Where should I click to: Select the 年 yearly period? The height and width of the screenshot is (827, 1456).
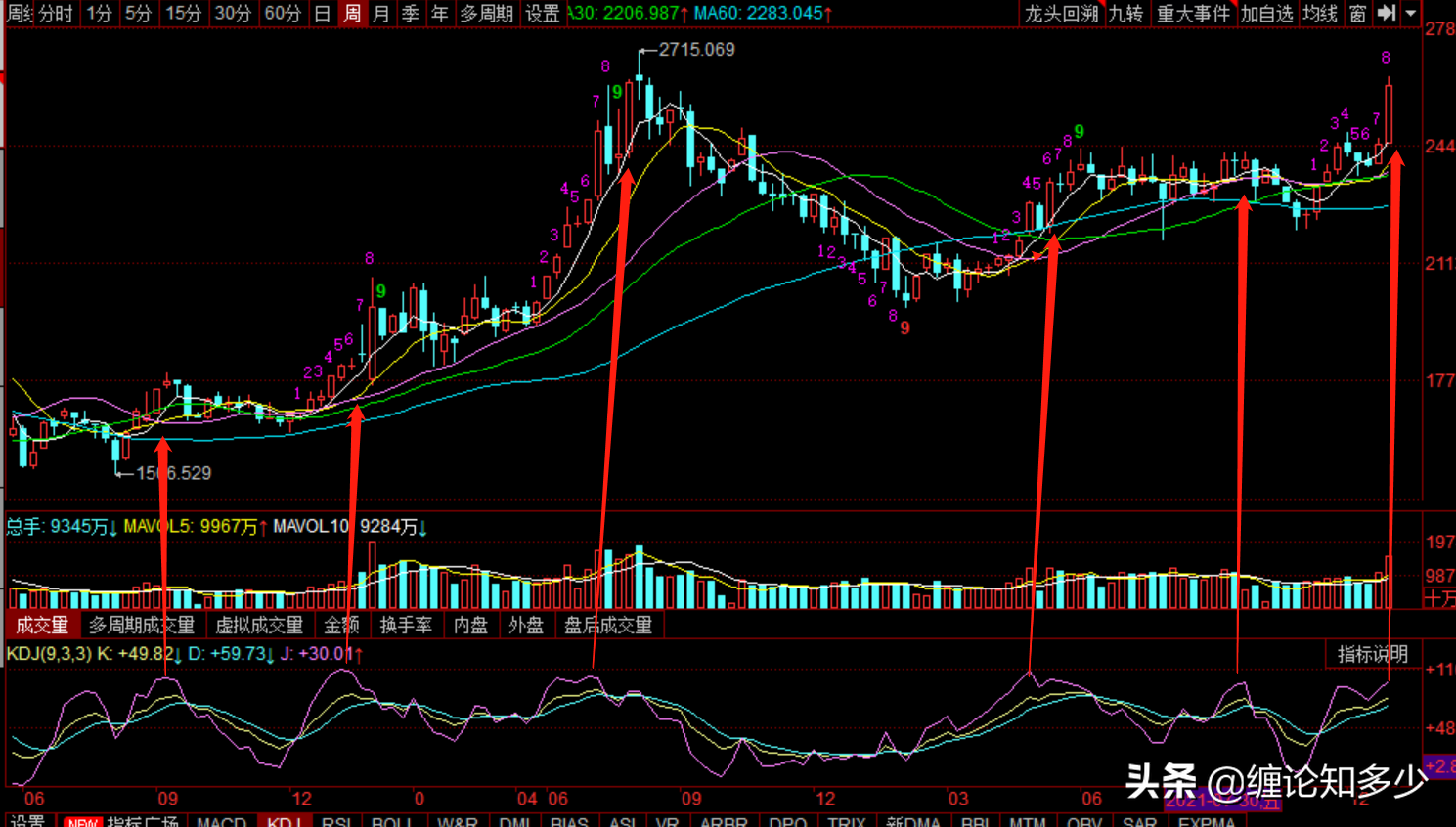pos(440,13)
